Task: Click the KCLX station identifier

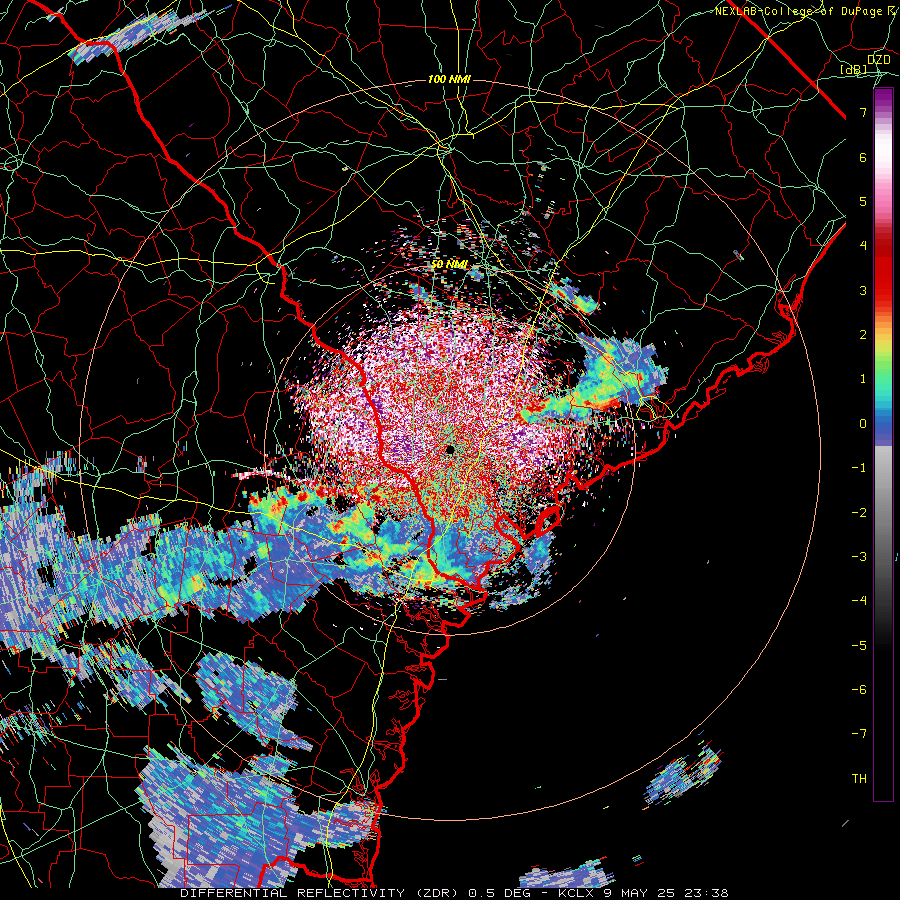Action: (x=576, y=893)
